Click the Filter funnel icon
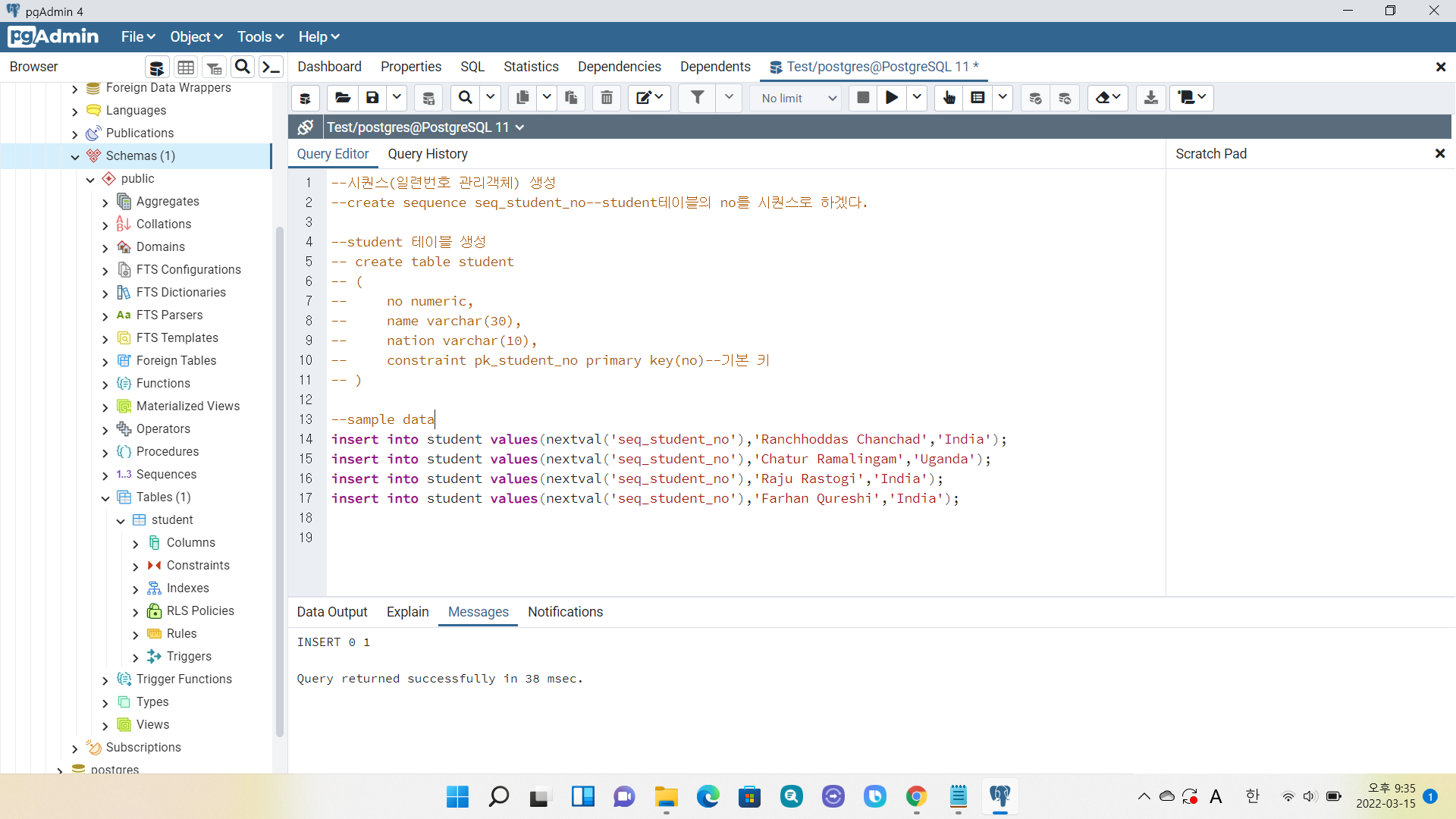Screen dimensions: 1456x819 click(697, 98)
